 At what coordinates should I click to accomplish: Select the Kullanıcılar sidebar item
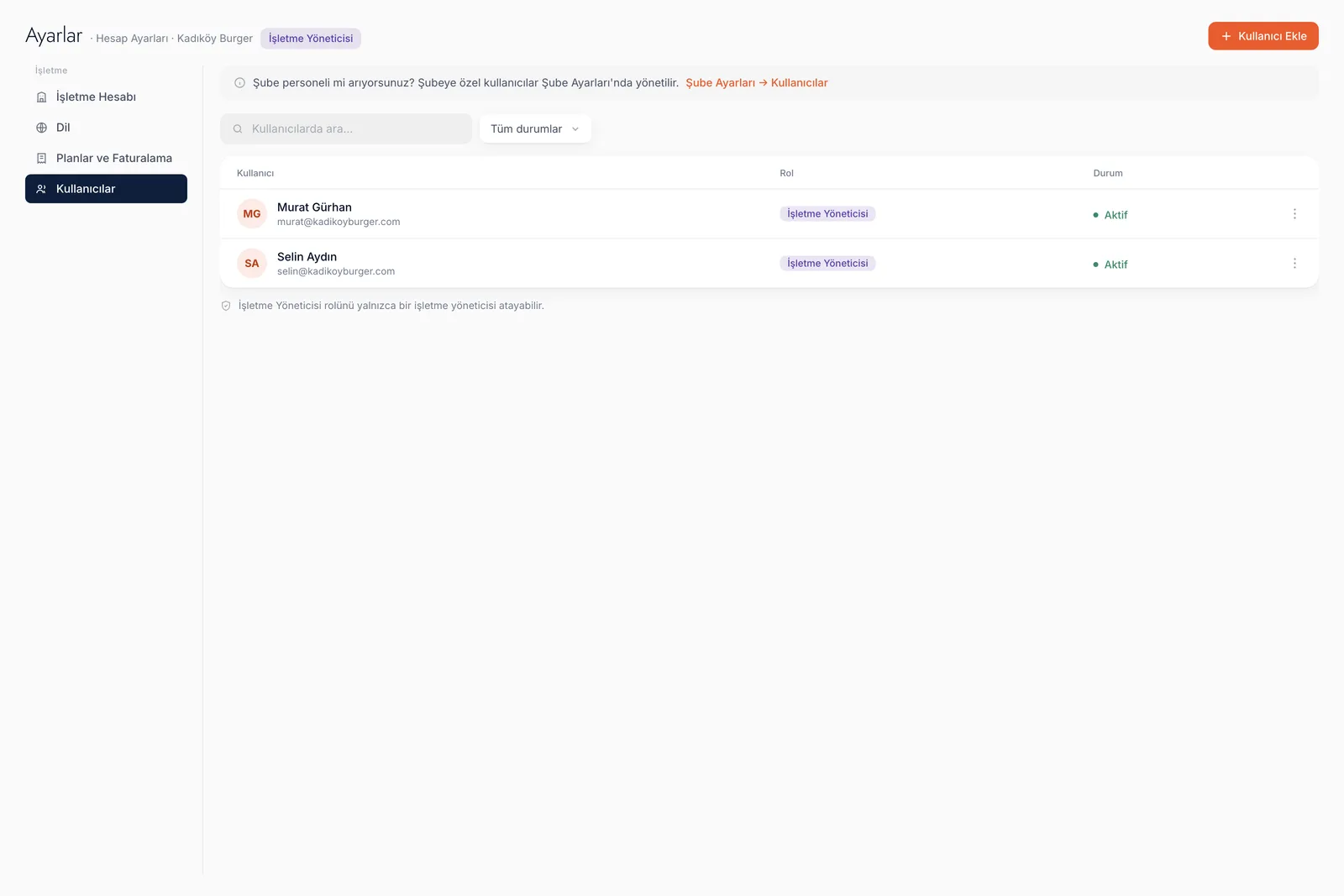[x=106, y=189]
